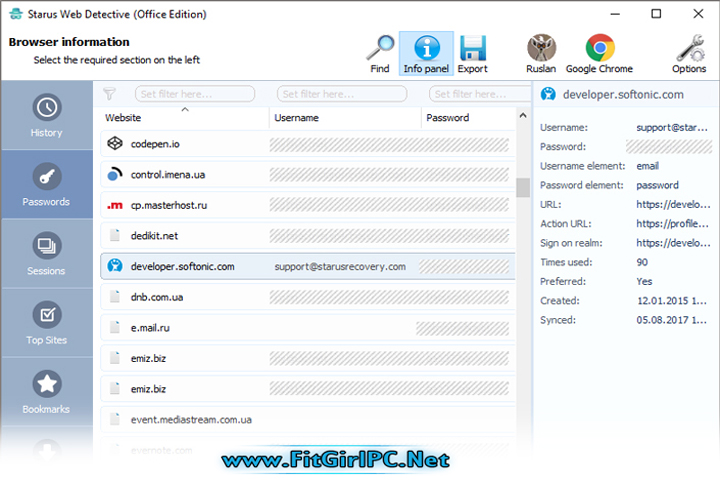This screenshot has height=480, width=720.
Task: Select the Ruslan user profile
Action: pos(541,53)
